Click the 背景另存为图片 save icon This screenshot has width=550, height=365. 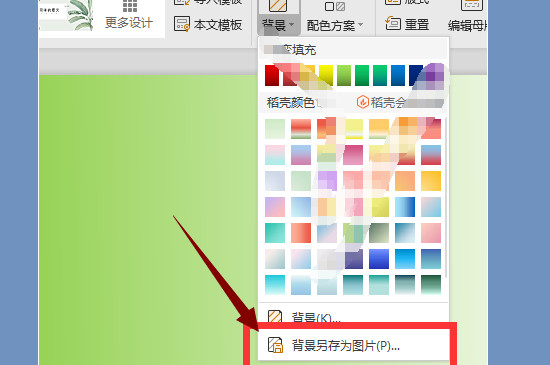pyautogui.click(x=275, y=345)
